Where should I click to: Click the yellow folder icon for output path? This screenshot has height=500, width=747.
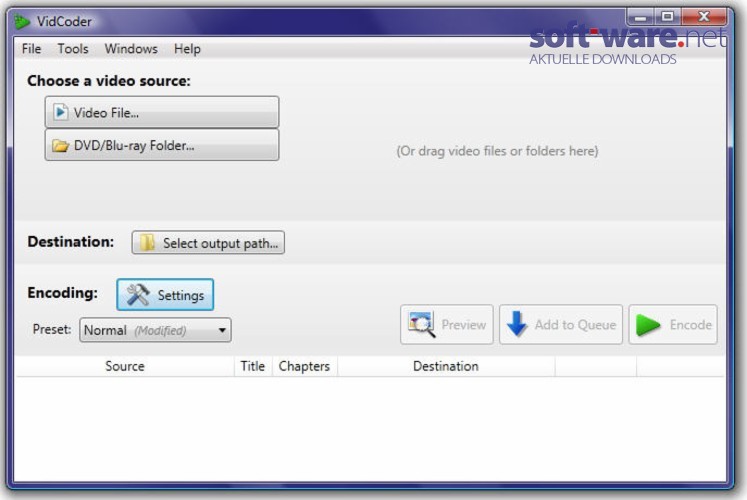(147, 243)
